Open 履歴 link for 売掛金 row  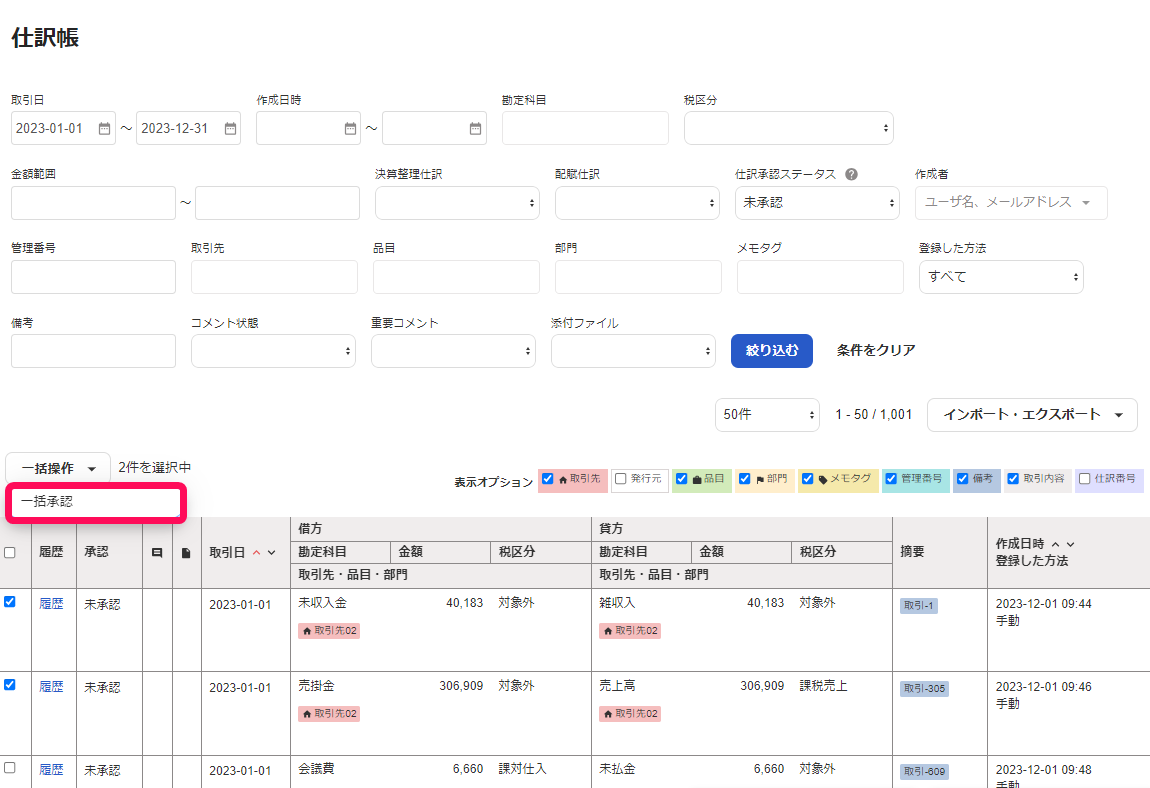click(x=51, y=687)
